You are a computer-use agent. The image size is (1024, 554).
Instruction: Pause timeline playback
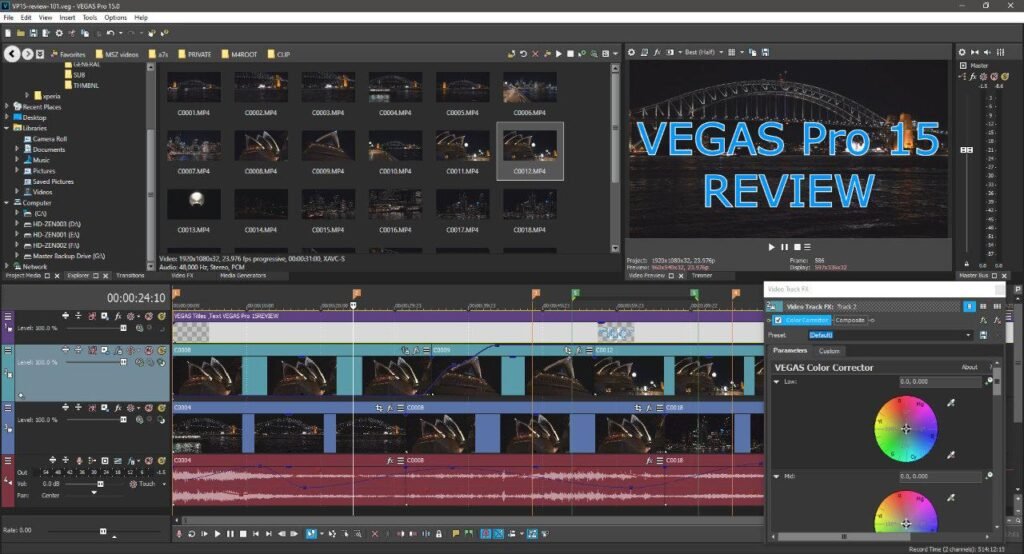(231, 534)
